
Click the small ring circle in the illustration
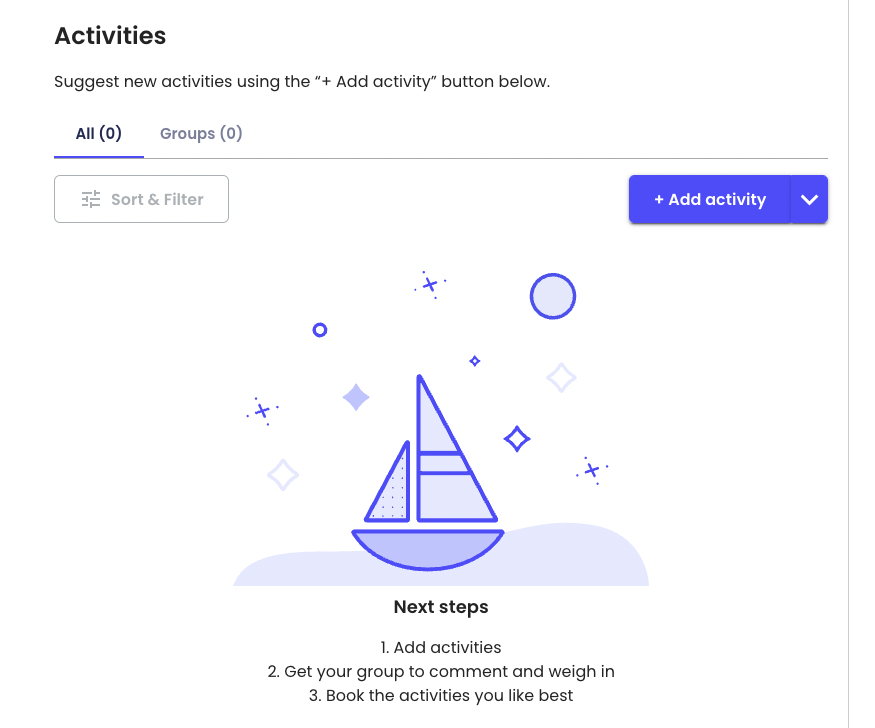[320, 330]
